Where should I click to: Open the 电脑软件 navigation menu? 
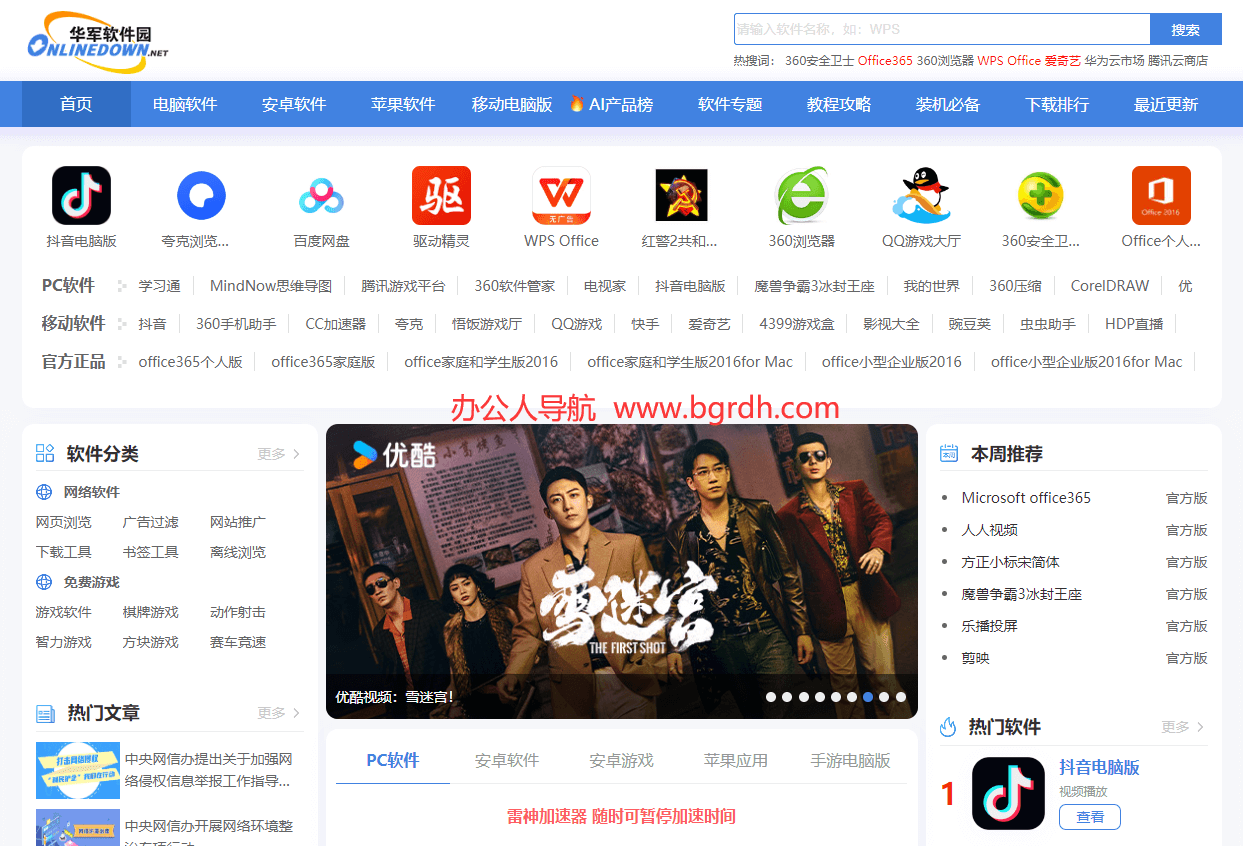[185, 104]
